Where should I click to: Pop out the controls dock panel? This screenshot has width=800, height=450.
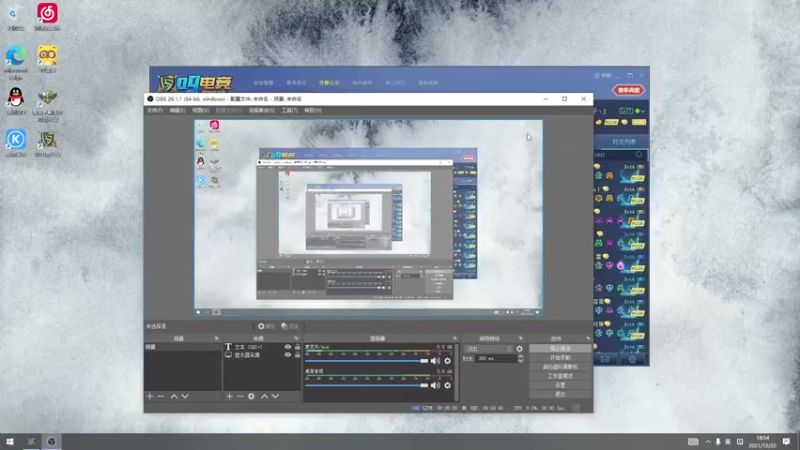[588, 338]
